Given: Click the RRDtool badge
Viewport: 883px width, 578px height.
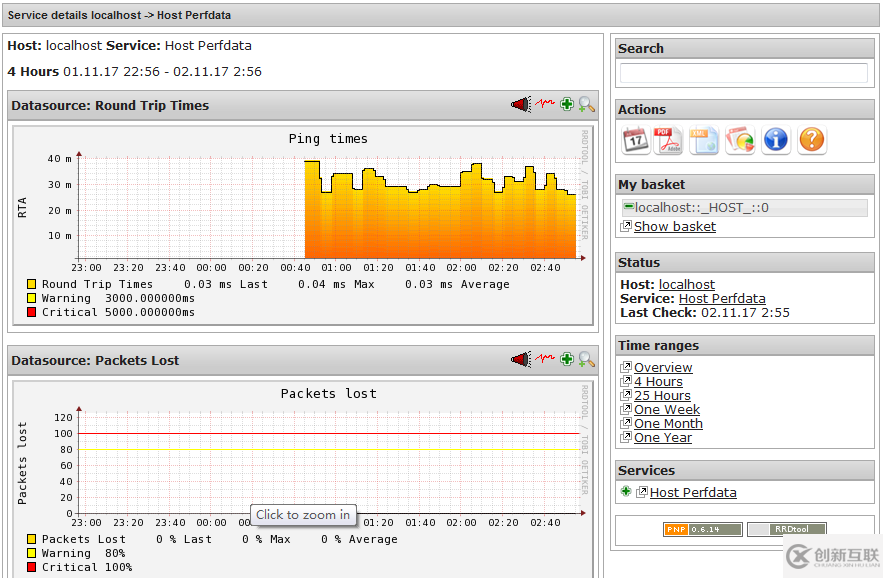Looking at the screenshot, I should 787,529.
